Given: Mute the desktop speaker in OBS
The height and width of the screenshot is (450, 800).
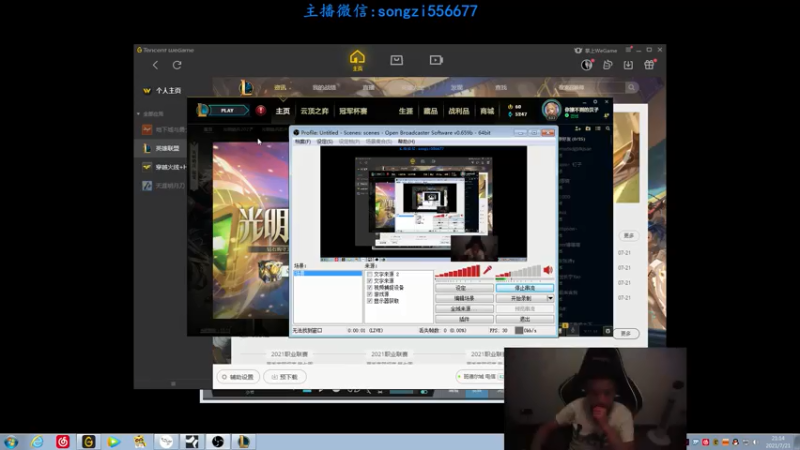Looking at the screenshot, I should (548, 270).
